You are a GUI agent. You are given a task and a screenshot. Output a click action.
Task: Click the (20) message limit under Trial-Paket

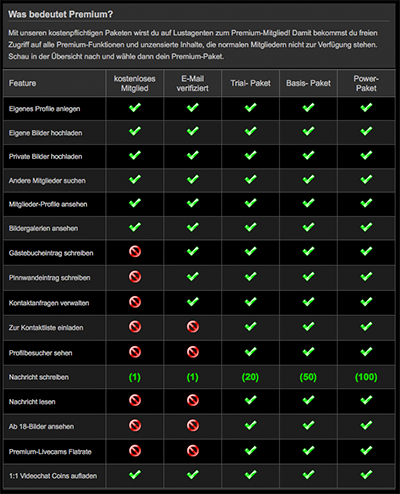(x=250, y=377)
